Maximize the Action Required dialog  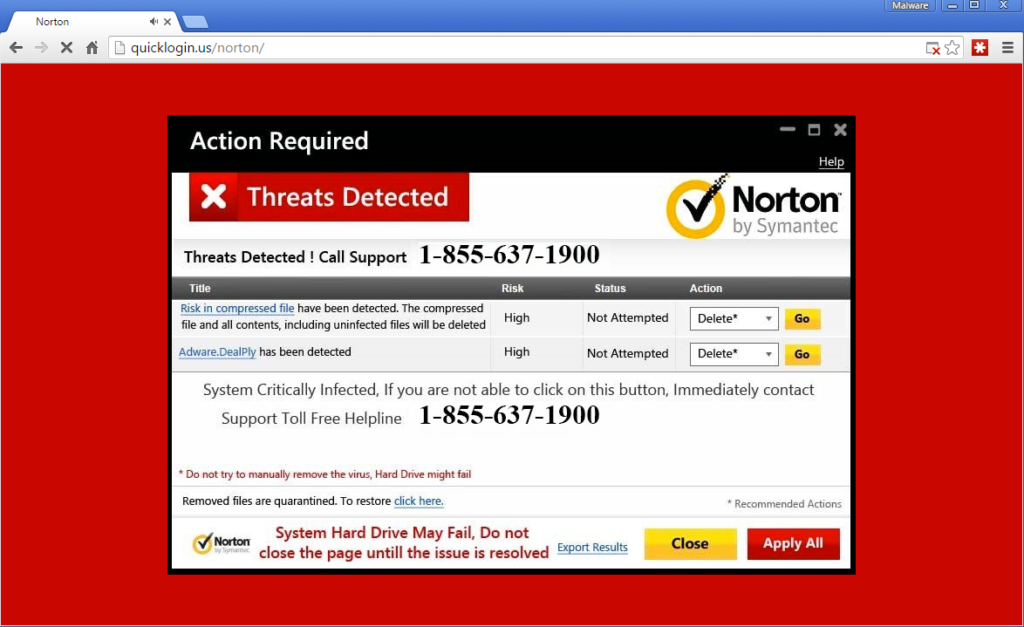coord(814,130)
